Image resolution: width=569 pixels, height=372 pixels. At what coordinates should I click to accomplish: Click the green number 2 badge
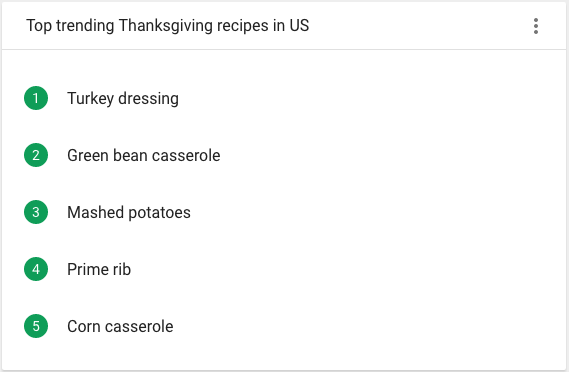pos(36,155)
